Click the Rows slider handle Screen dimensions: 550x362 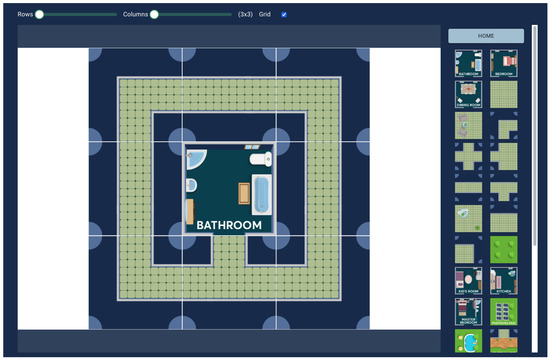tap(40, 14)
